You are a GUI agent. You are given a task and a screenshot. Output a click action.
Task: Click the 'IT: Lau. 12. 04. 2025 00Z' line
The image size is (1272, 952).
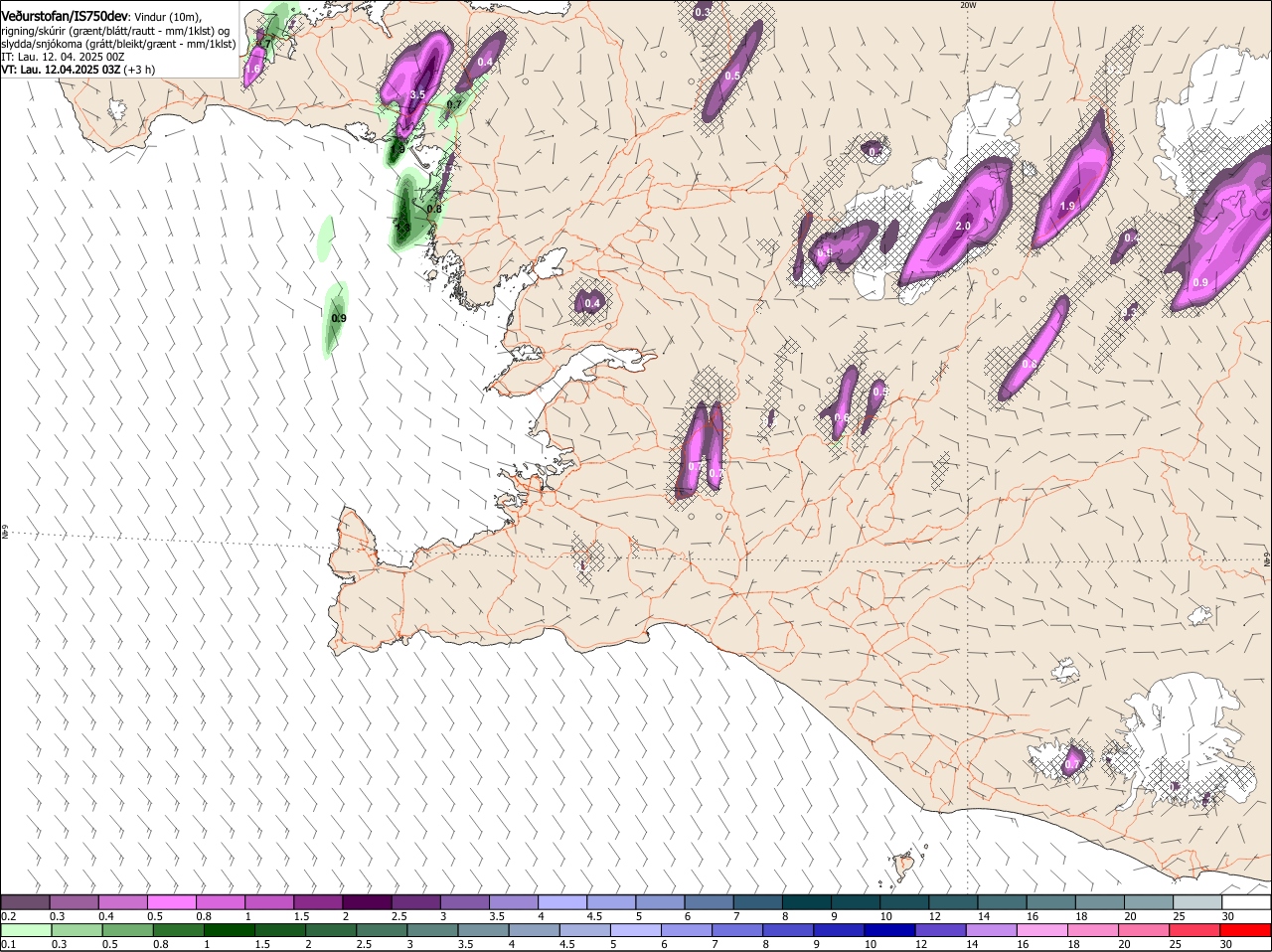[x=63, y=57]
